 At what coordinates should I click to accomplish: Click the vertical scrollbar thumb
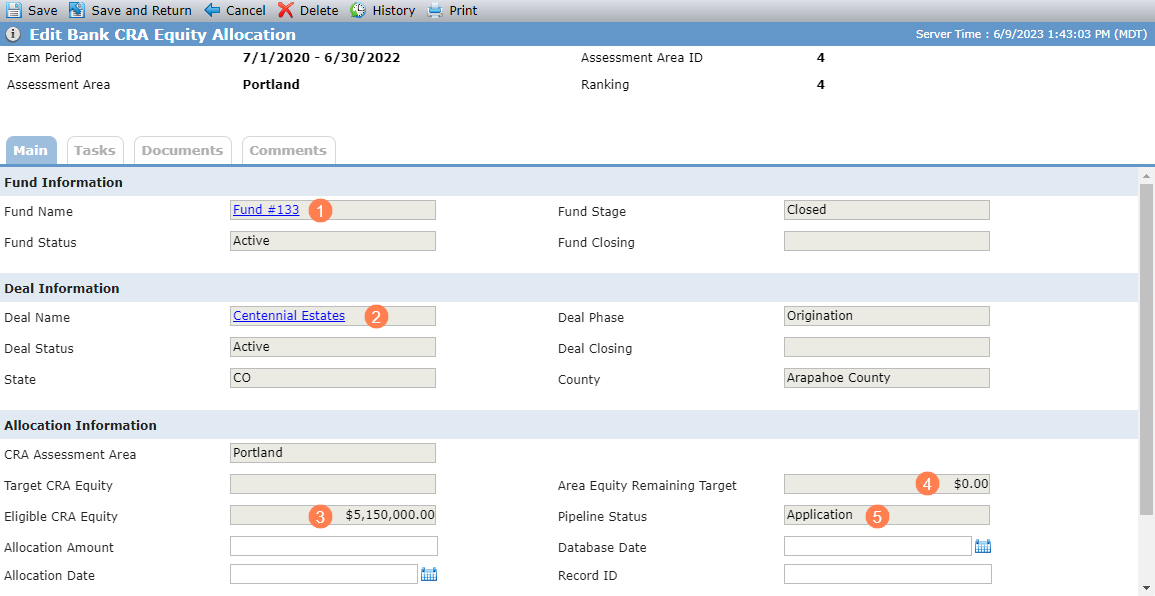[x=1146, y=349]
